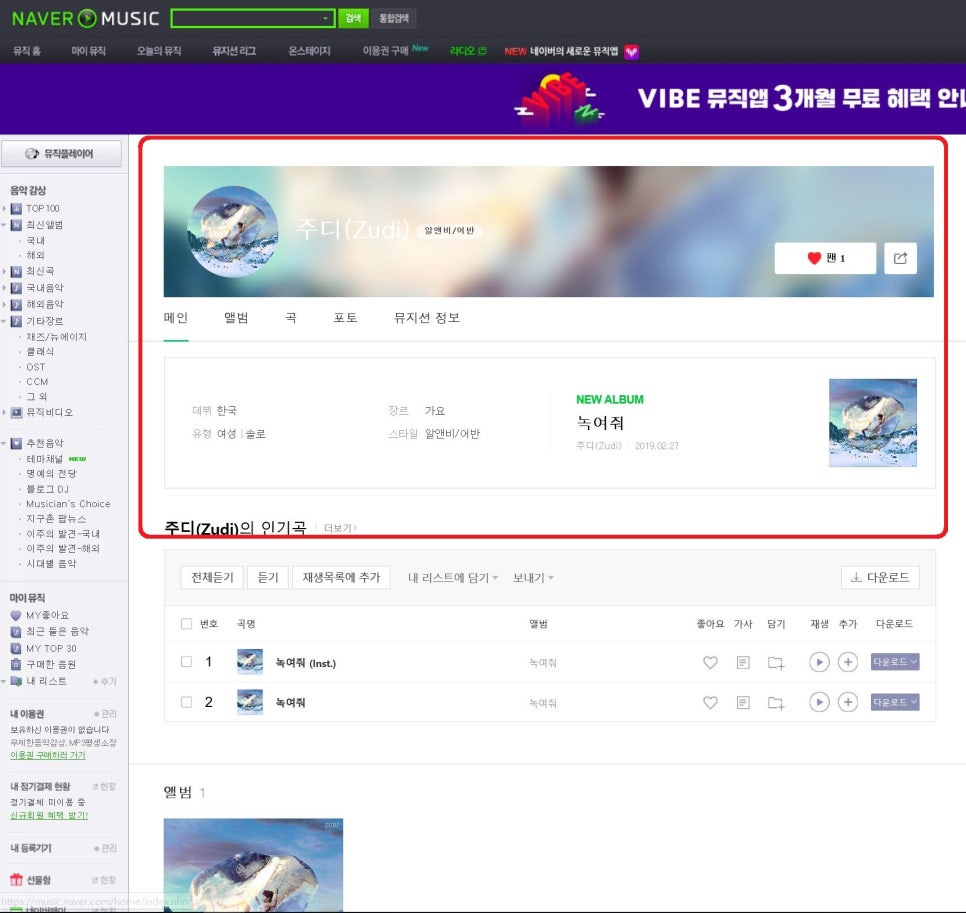Open the 라디오 menu link
Viewport: 966px width, 913px height.
(x=468, y=51)
